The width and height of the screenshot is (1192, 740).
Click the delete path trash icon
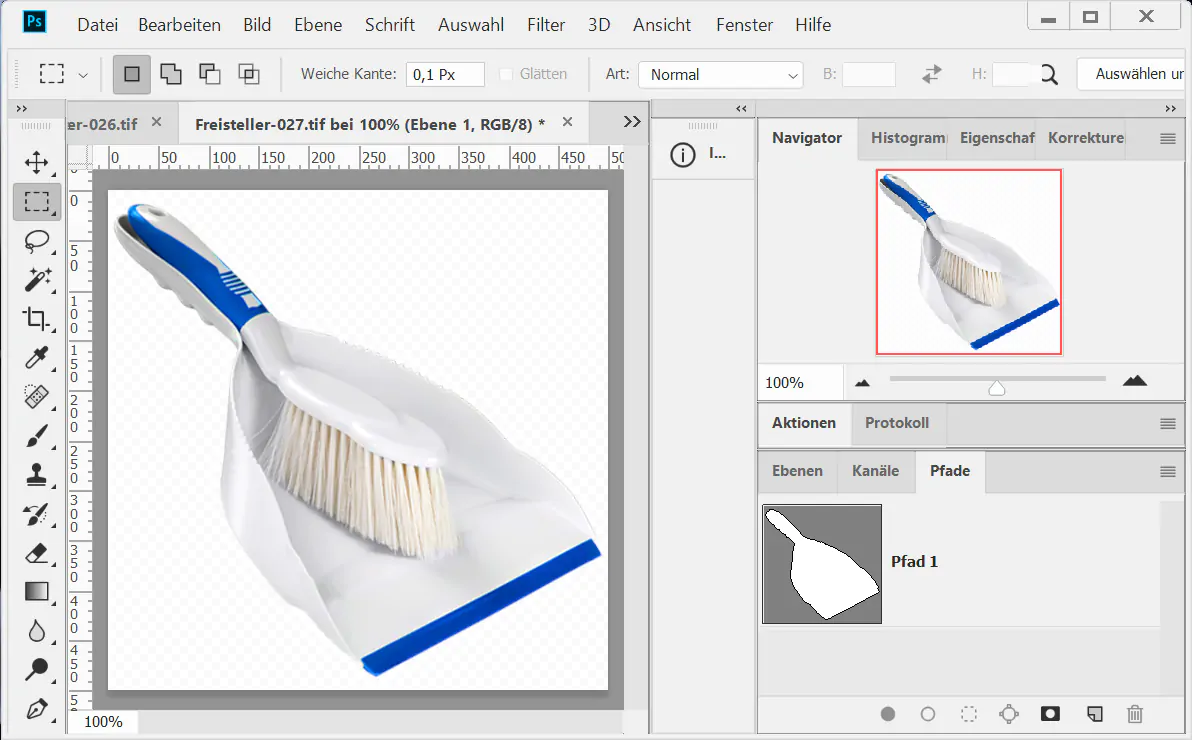pos(1134,714)
